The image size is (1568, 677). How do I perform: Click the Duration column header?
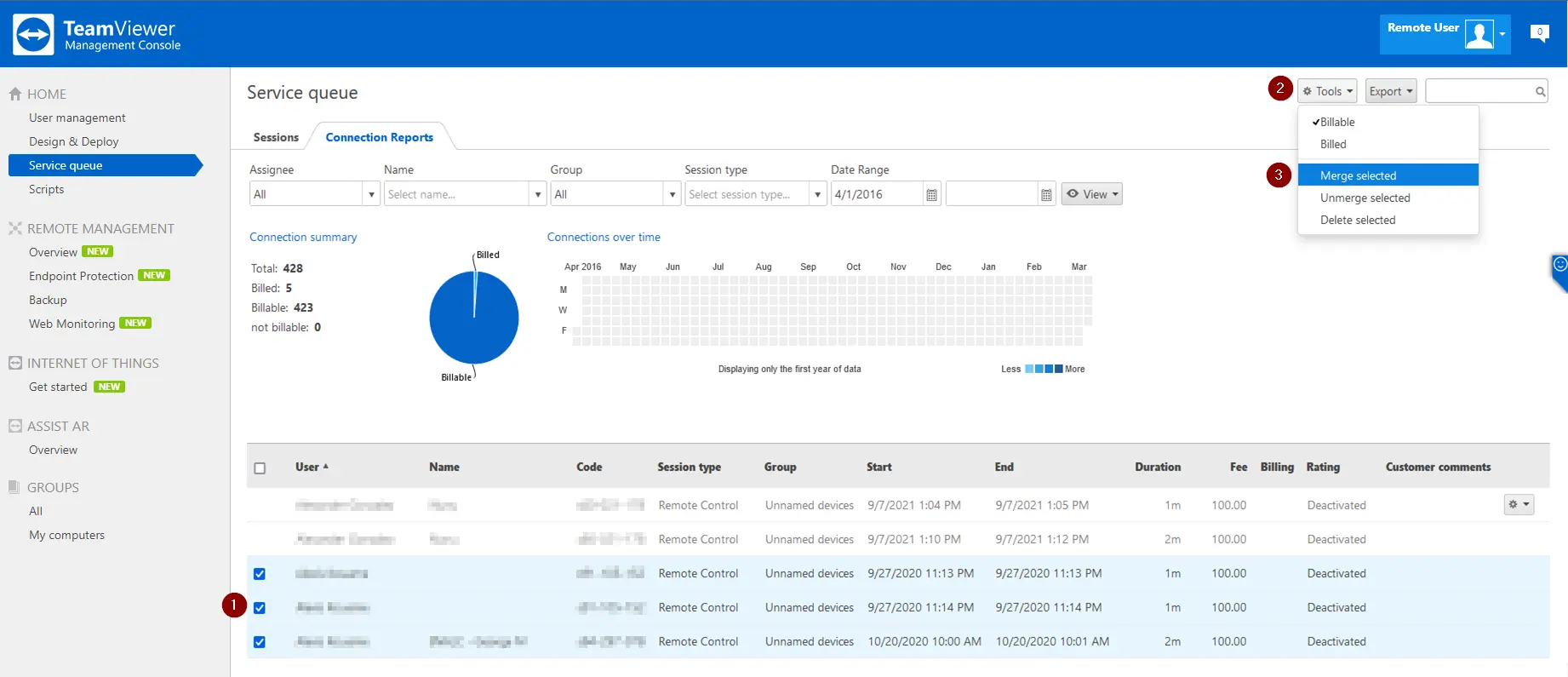(1158, 467)
